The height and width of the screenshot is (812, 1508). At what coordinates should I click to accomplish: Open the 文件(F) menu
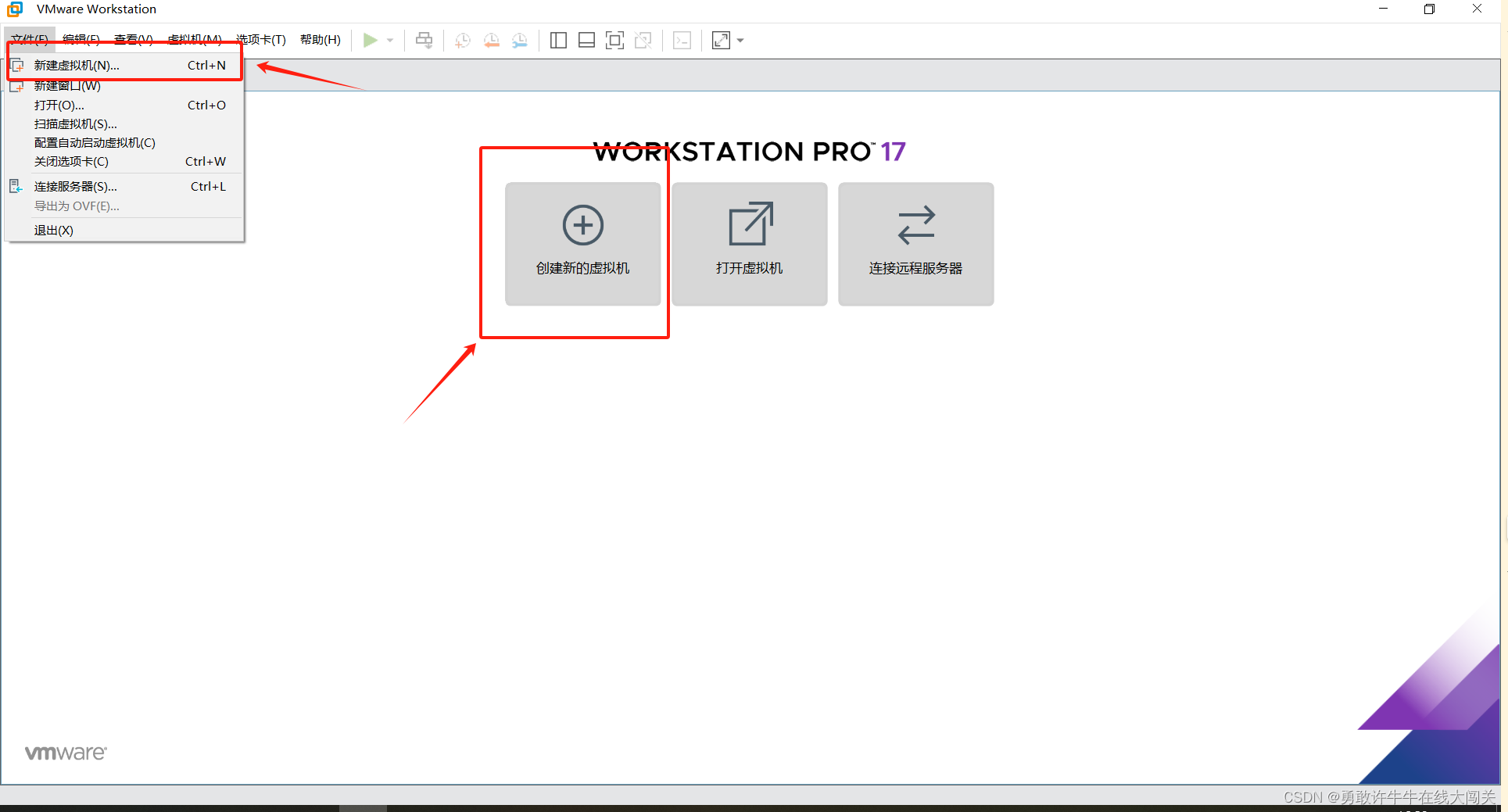[x=30, y=40]
